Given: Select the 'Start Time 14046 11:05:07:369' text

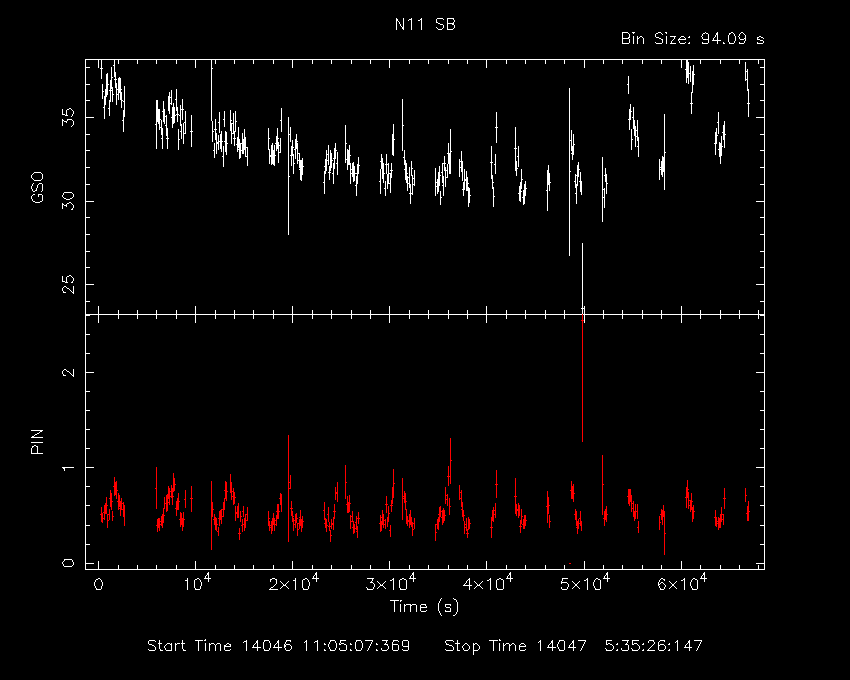Looking at the screenshot, I should point(279,646).
